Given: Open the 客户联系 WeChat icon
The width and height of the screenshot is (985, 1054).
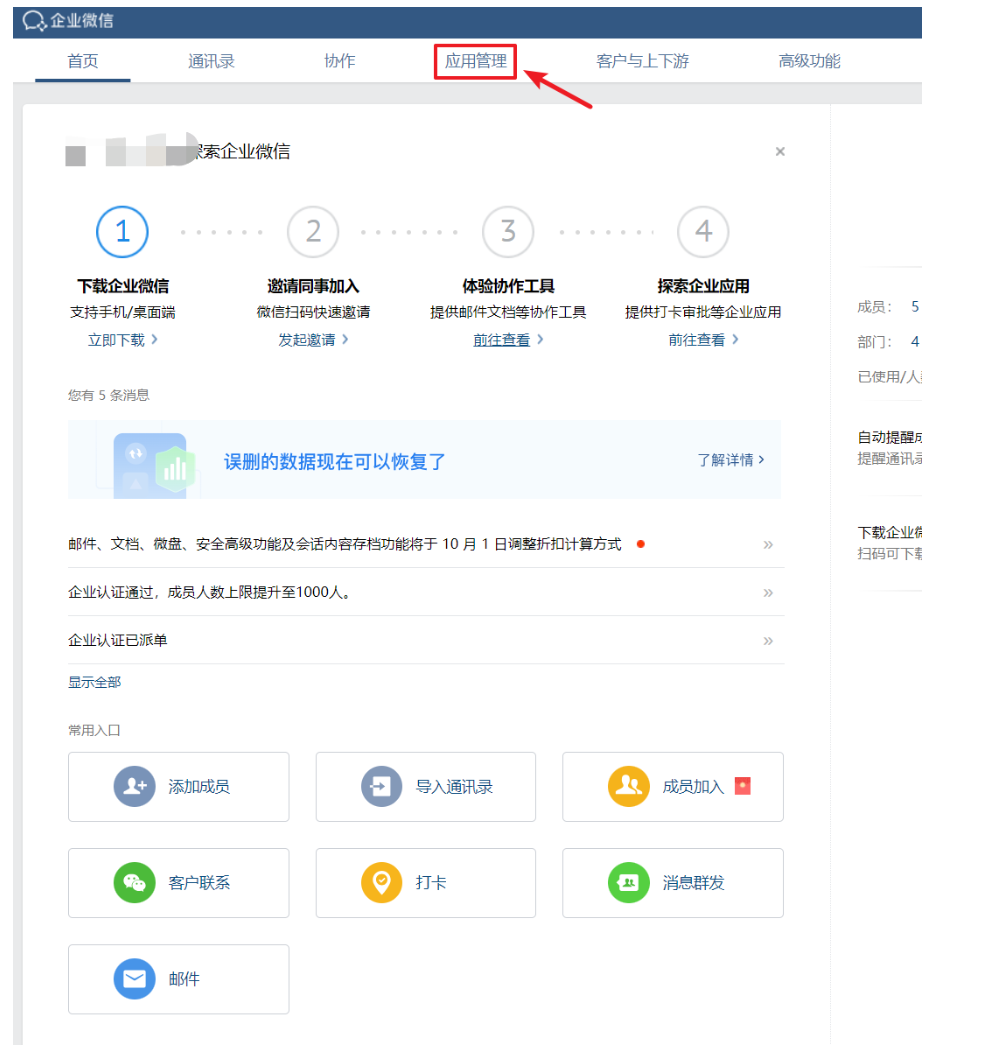Looking at the screenshot, I should (134, 882).
